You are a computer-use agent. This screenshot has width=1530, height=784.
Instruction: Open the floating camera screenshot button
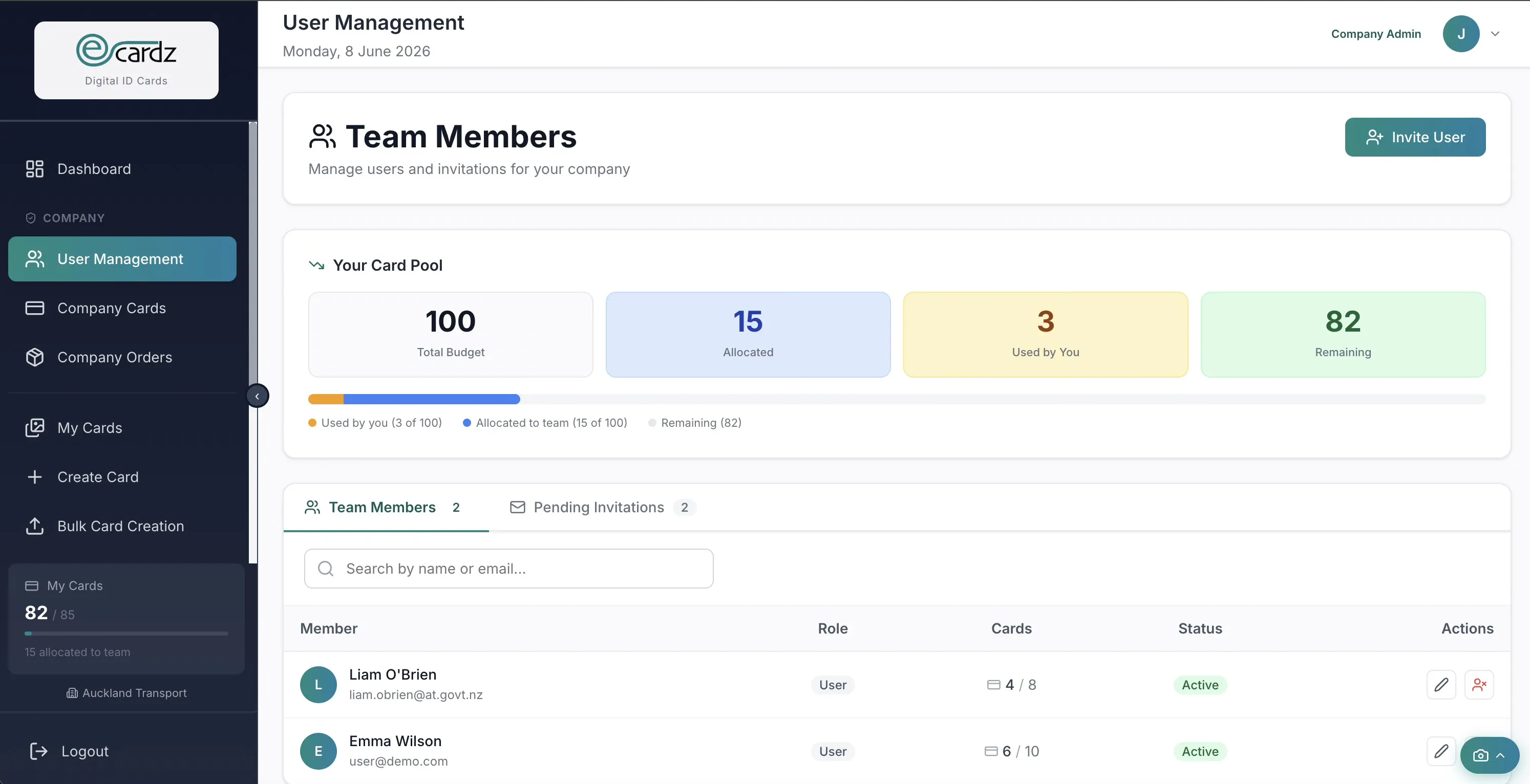tap(1490, 755)
